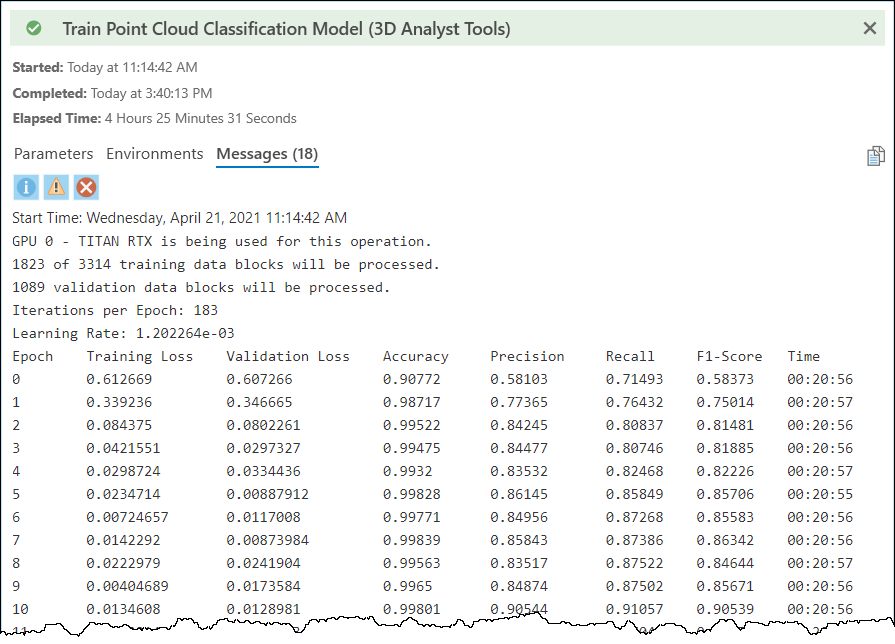Select the informational messages filter icon
The width and height of the screenshot is (895, 644).
point(26,187)
